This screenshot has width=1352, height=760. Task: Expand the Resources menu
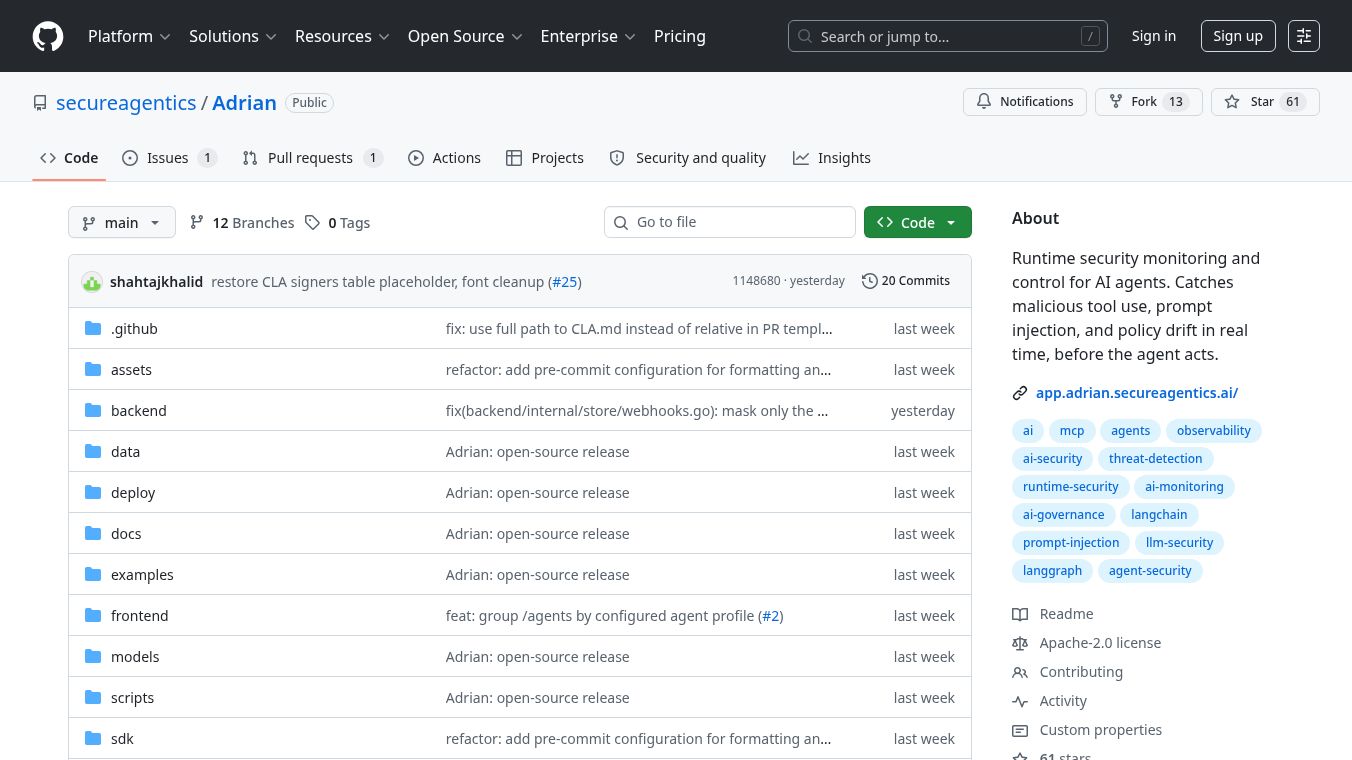342,36
